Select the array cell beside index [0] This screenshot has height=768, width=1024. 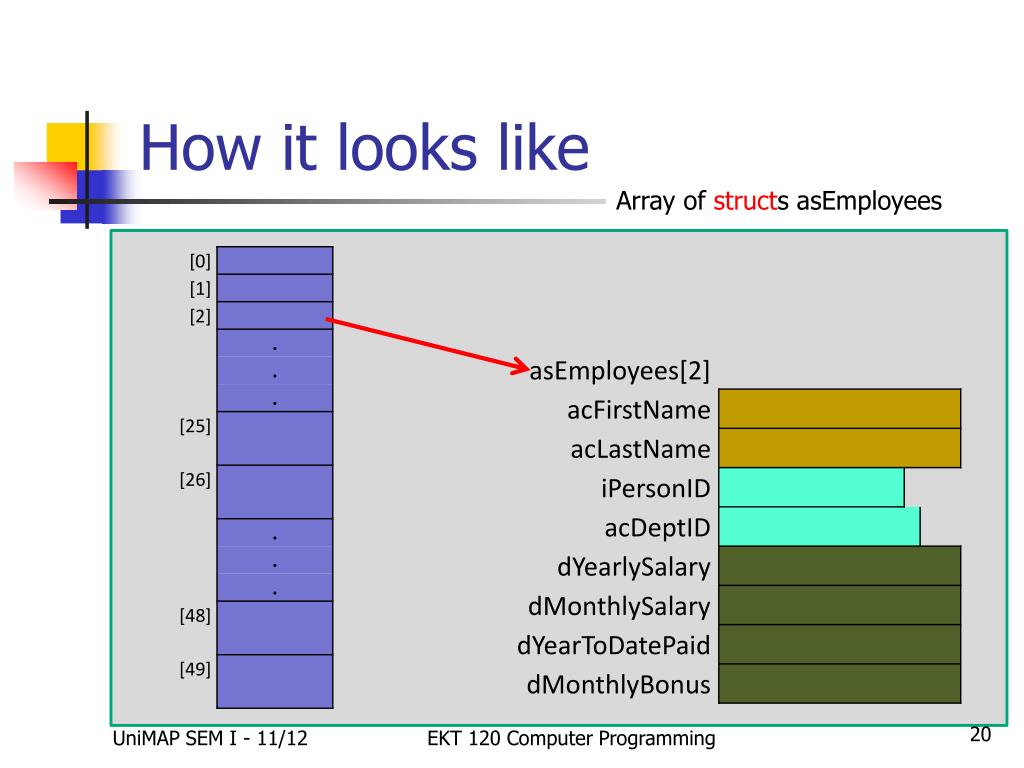[275, 261]
